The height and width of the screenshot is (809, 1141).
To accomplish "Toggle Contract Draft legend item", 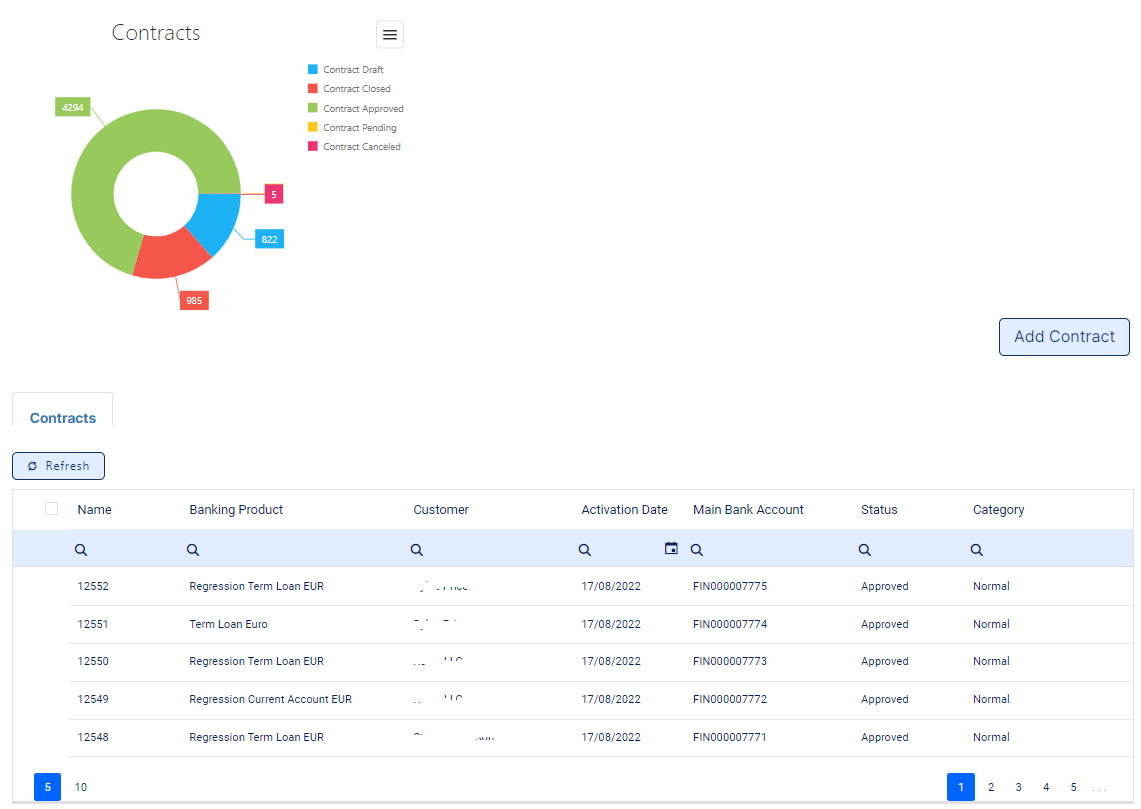I will 353,70.
